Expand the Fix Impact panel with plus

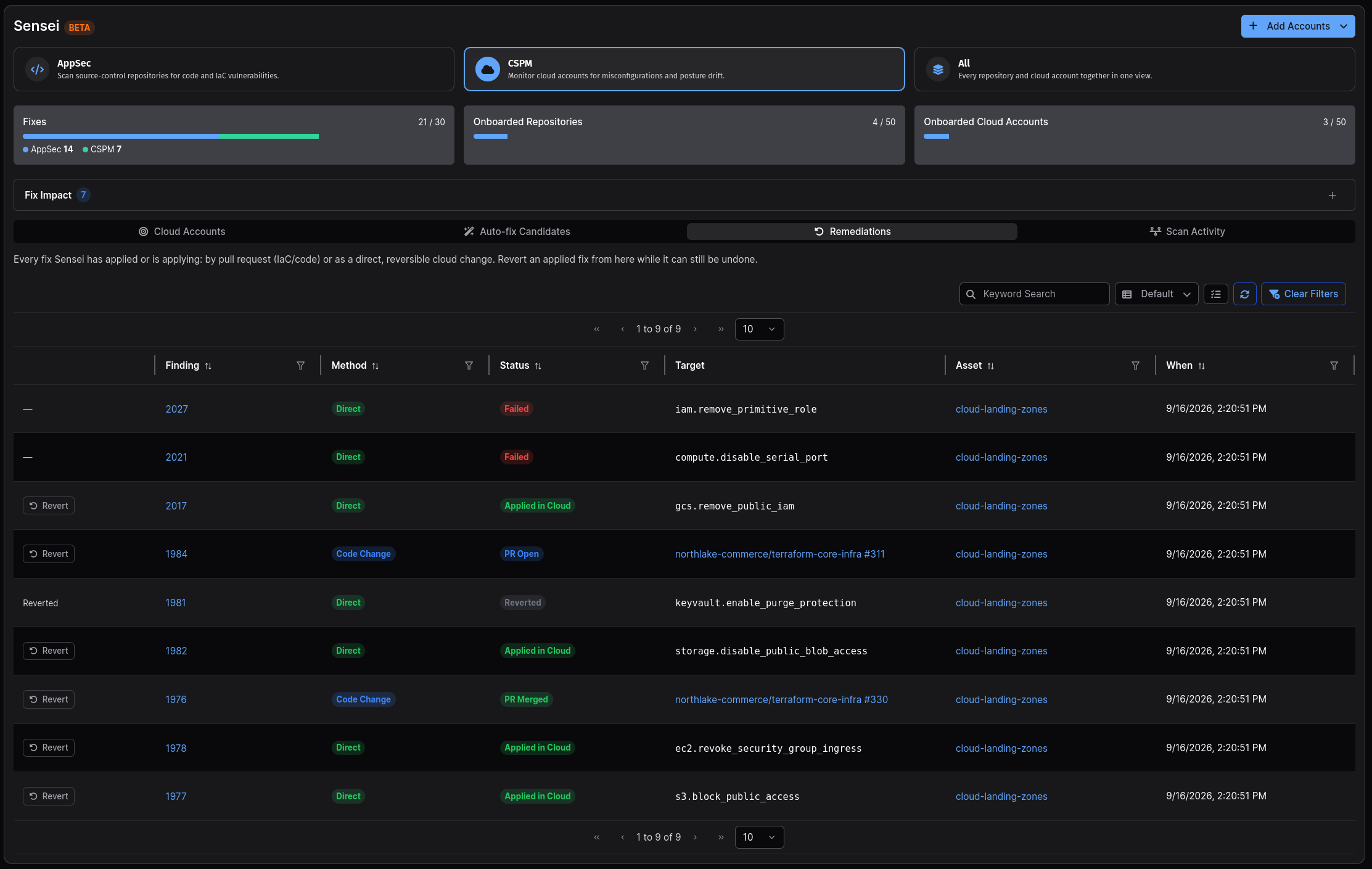coord(1332,196)
